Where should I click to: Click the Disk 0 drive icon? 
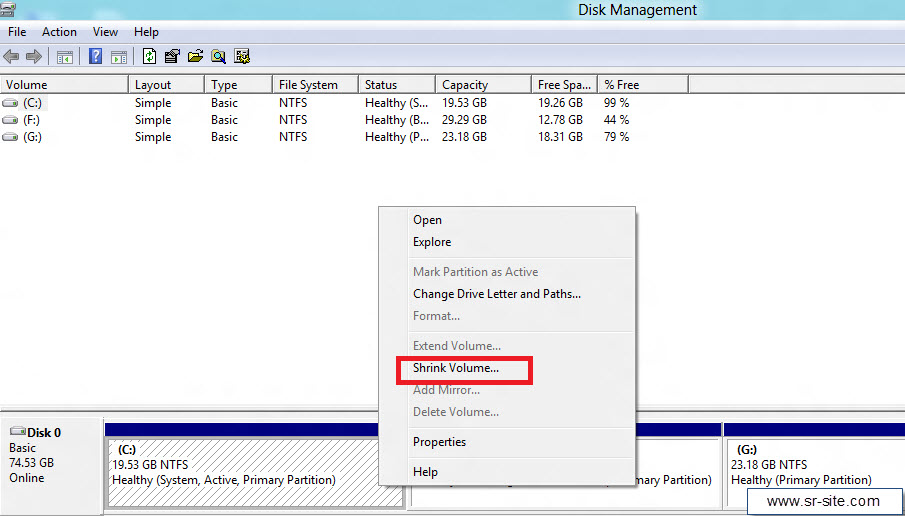point(18,432)
